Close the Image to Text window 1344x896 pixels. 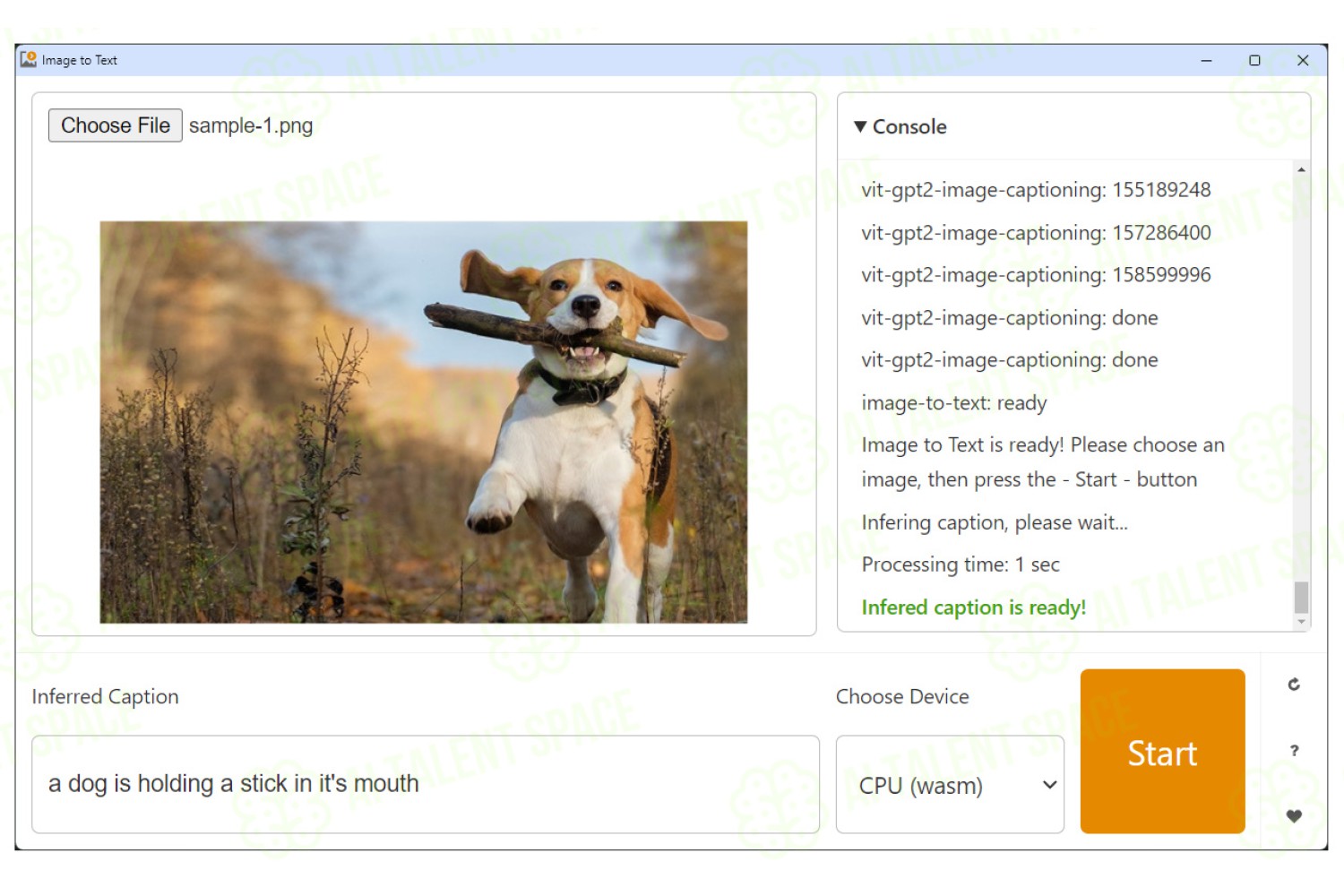coord(1303,60)
